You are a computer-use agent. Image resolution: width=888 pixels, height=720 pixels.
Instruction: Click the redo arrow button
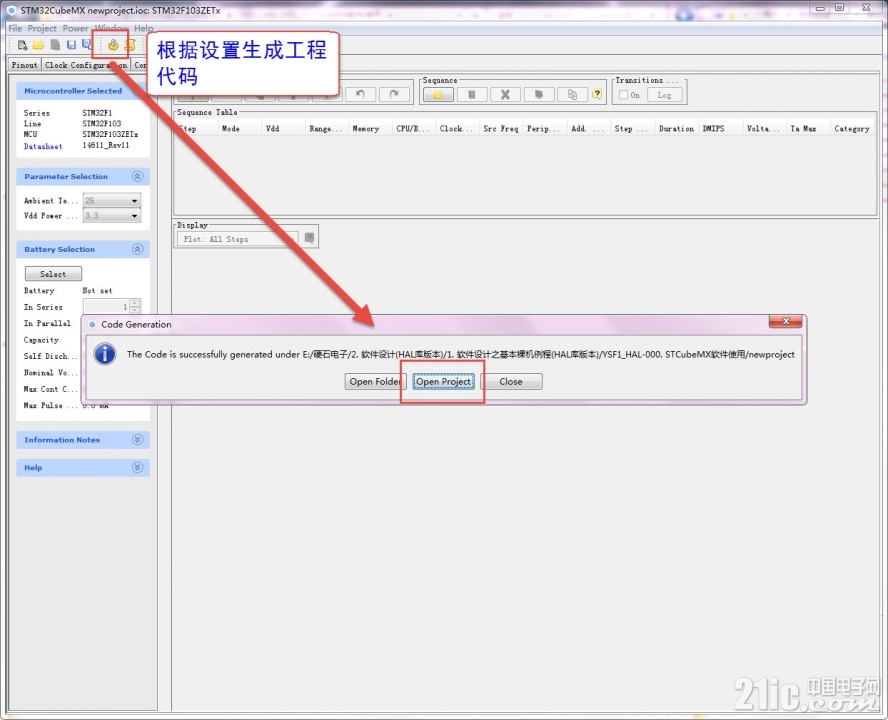click(x=394, y=94)
